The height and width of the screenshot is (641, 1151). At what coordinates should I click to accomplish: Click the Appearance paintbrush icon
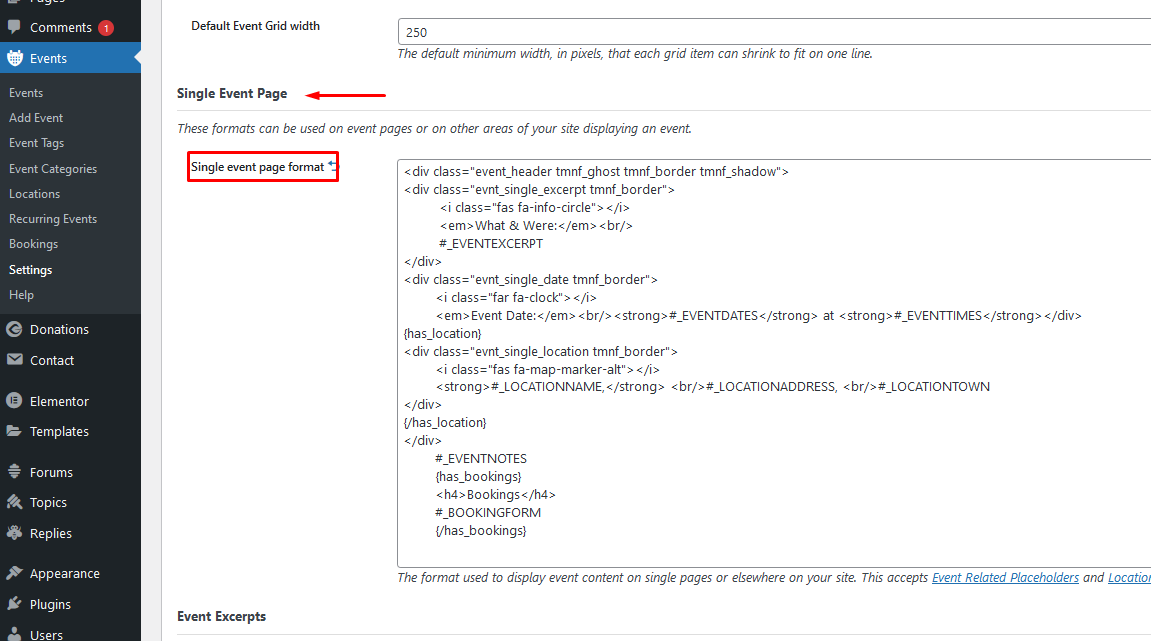coord(14,574)
